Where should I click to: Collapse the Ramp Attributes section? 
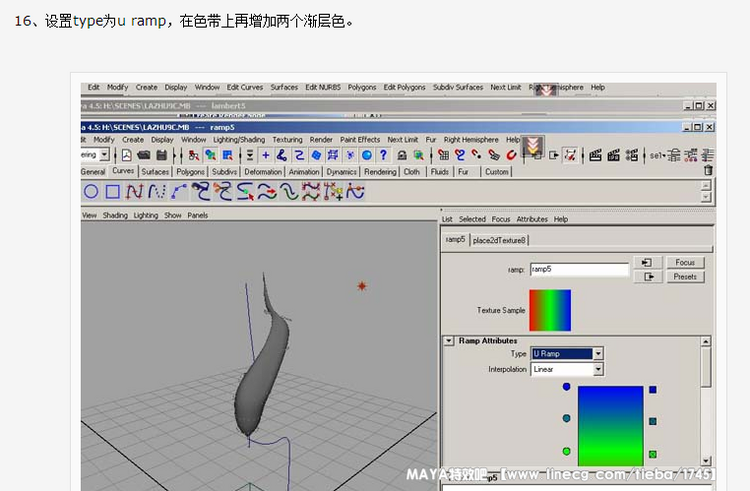click(449, 341)
